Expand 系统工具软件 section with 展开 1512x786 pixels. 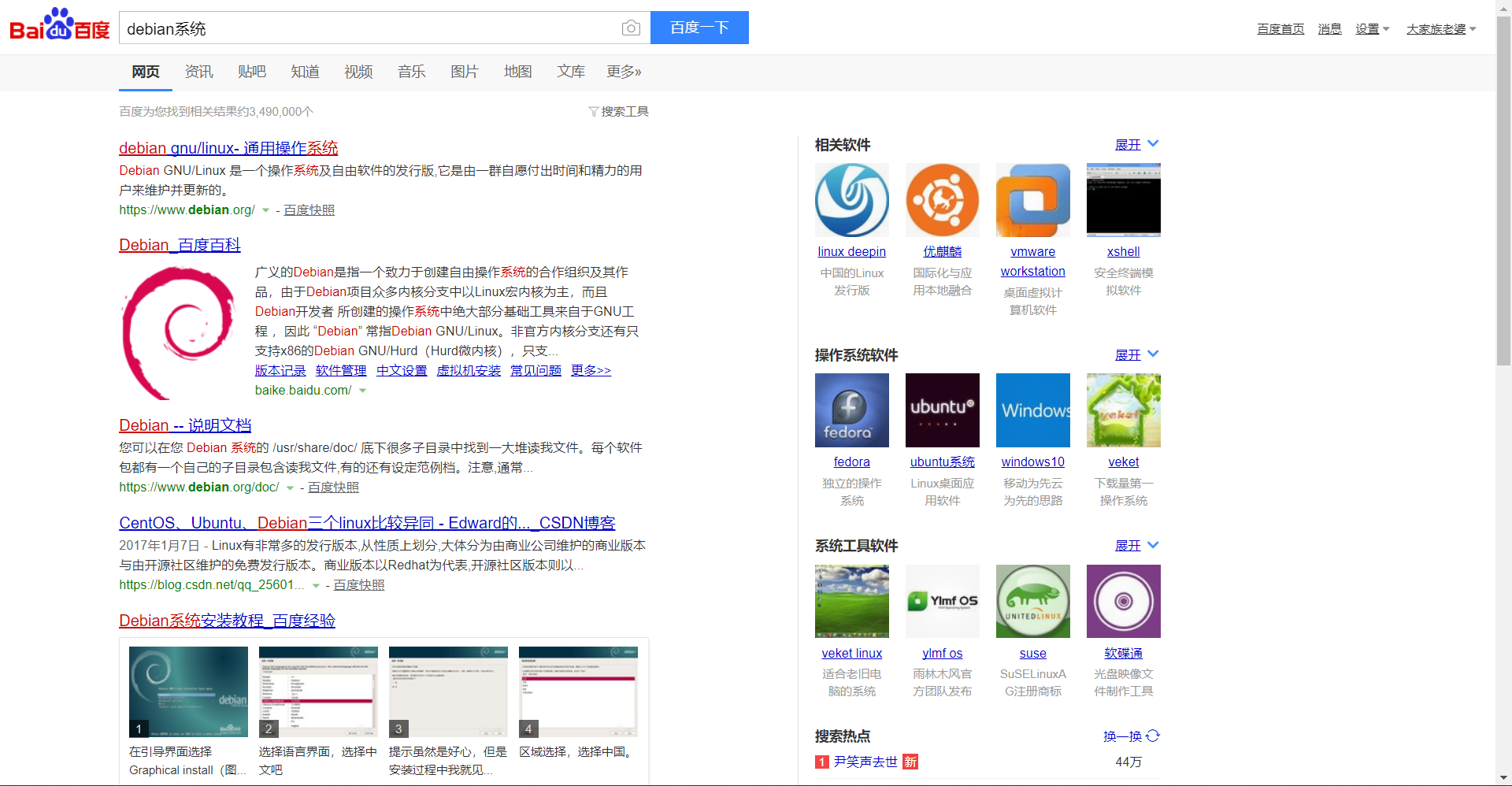coord(1136,546)
